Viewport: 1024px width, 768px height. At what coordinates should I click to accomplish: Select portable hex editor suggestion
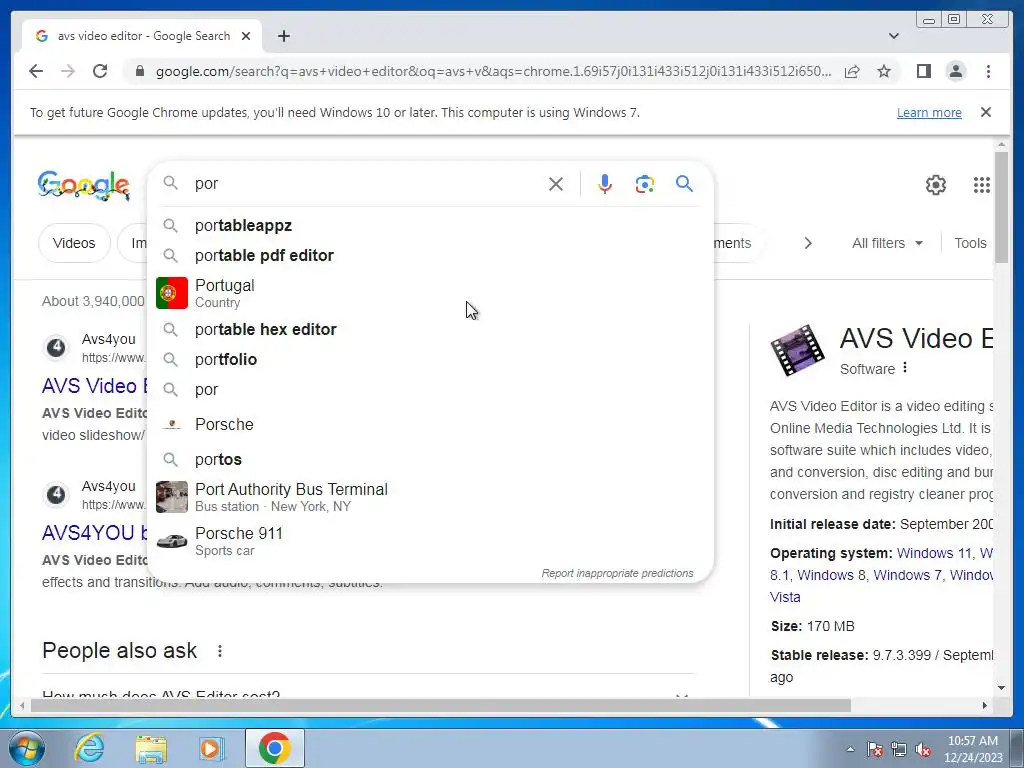pos(431,329)
